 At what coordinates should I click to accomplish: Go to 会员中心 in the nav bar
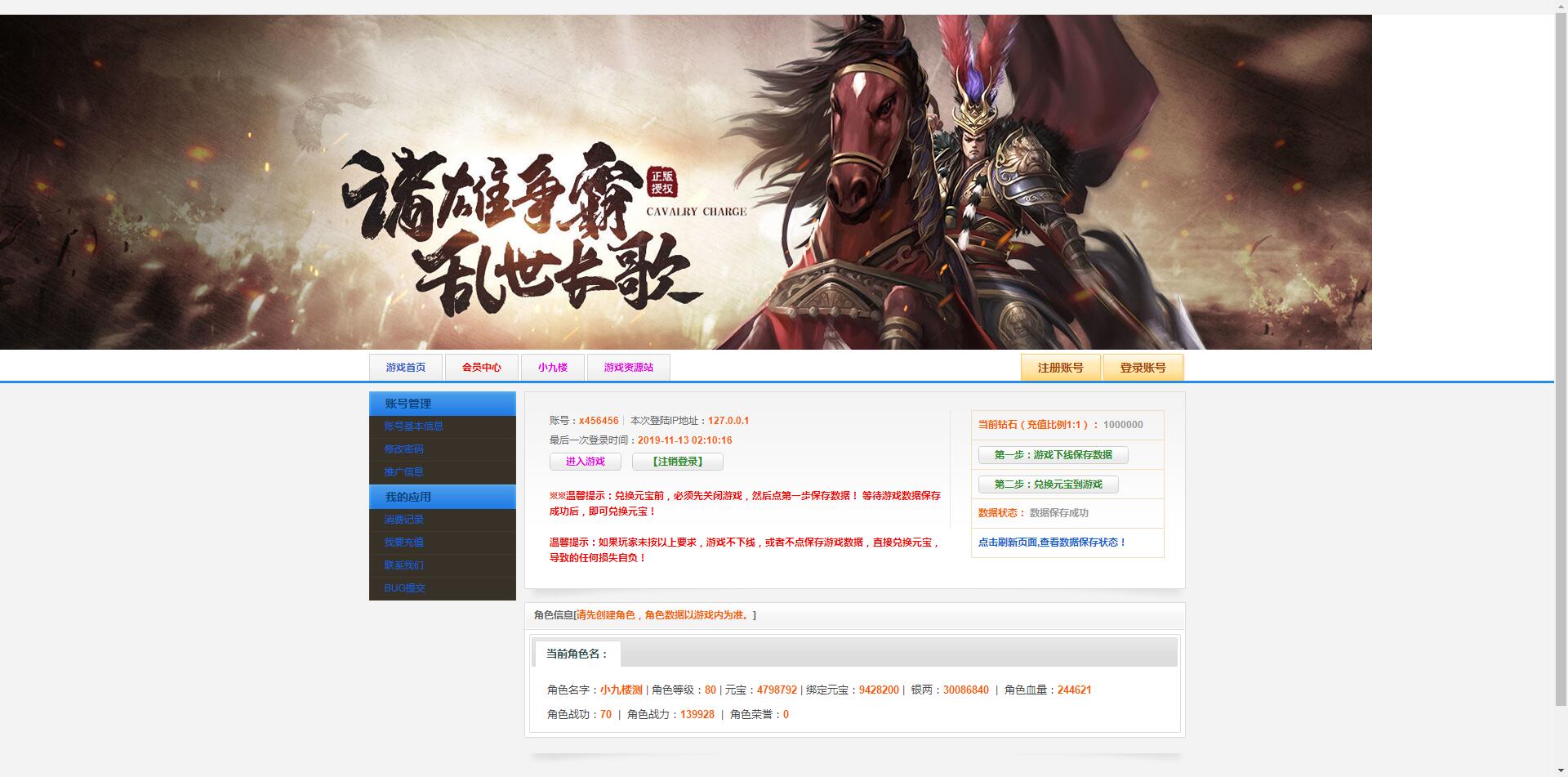[482, 368]
